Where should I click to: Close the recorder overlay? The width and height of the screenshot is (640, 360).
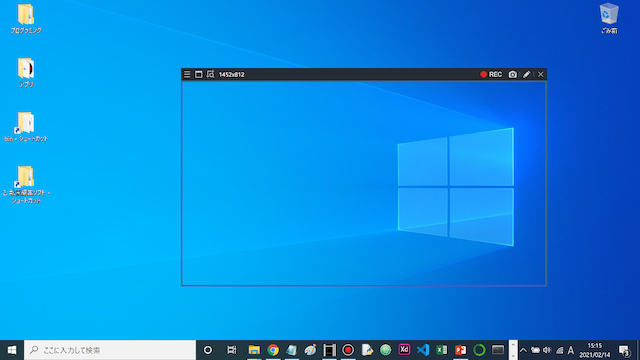pyautogui.click(x=540, y=74)
